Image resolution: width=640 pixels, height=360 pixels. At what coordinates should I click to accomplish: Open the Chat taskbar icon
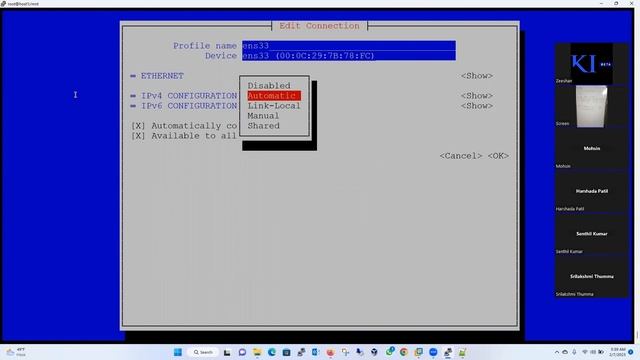click(242, 352)
